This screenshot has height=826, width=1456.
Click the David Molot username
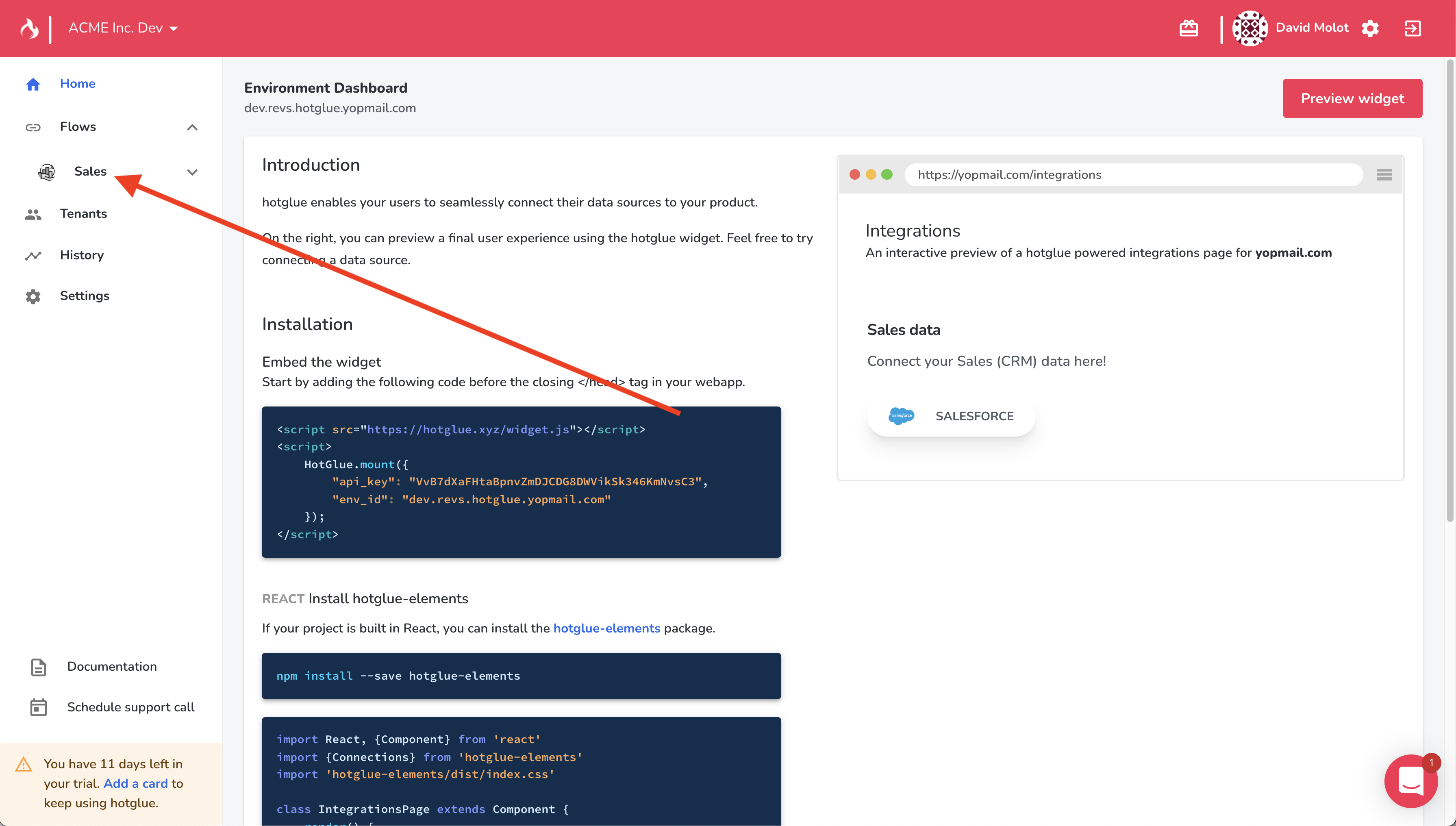[1311, 27]
